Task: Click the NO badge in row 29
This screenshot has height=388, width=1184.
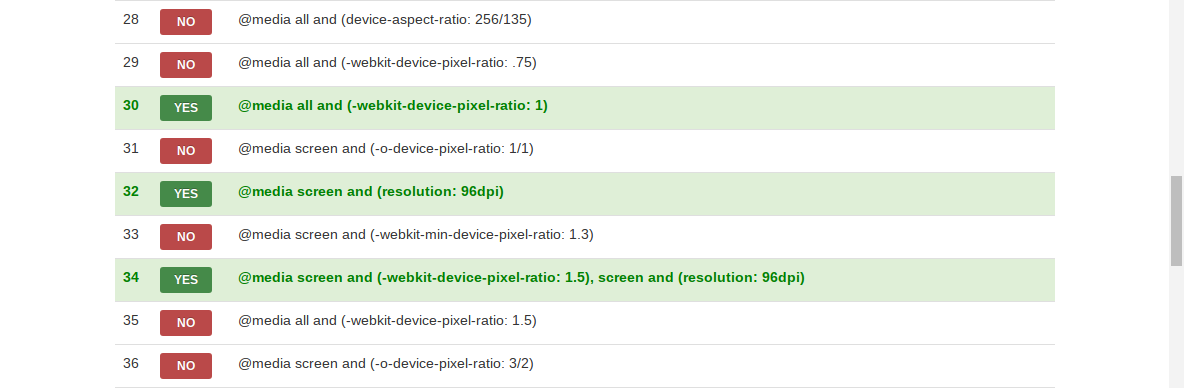Action: coord(186,65)
